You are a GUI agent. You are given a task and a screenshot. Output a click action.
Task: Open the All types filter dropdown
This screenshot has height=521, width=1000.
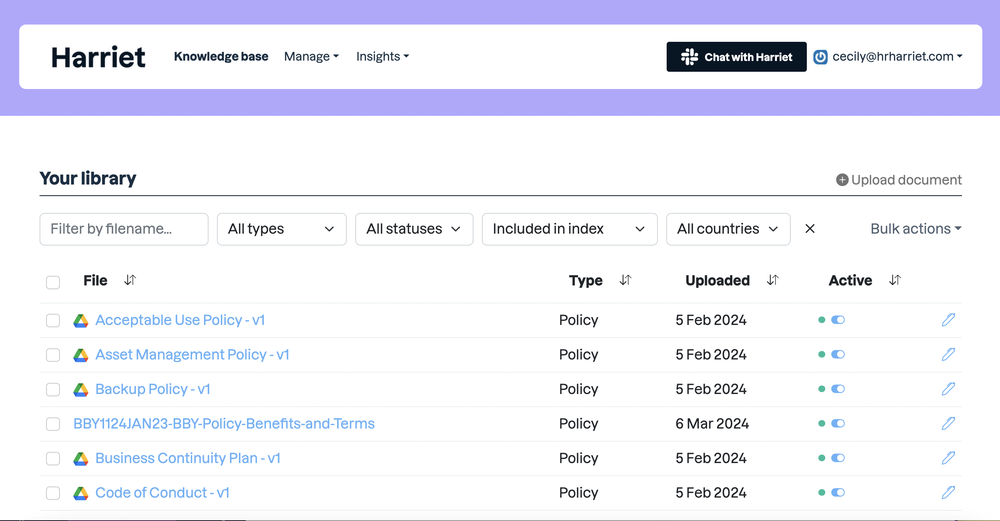pyautogui.click(x=281, y=229)
